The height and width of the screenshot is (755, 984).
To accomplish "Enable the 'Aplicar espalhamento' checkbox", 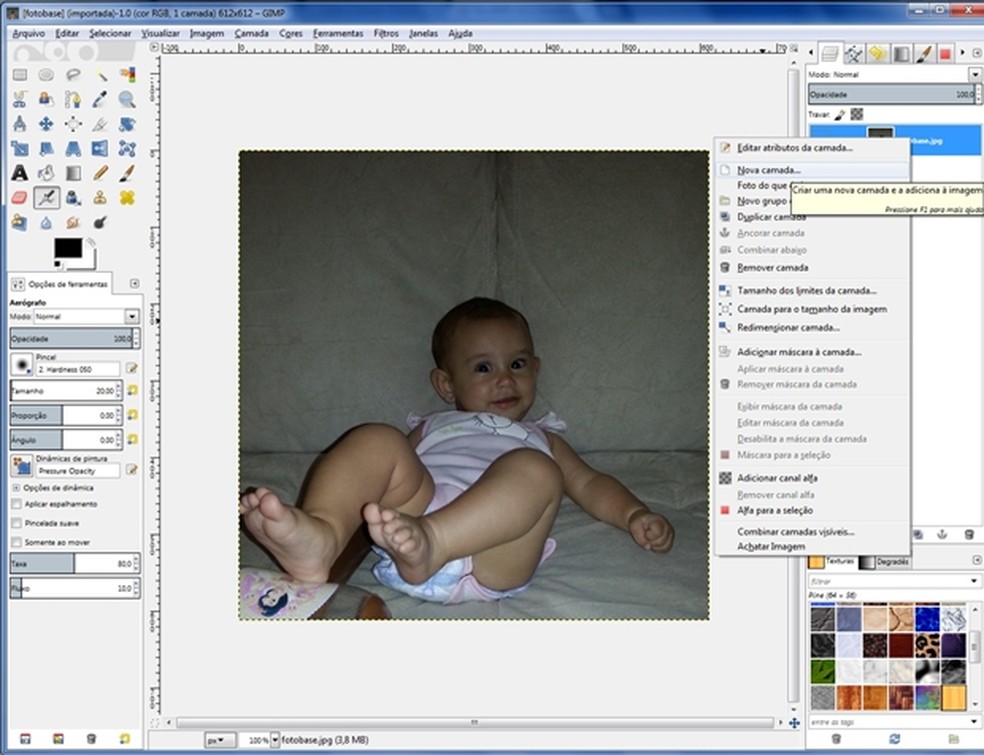I will pyautogui.click(x=16, y=505).
